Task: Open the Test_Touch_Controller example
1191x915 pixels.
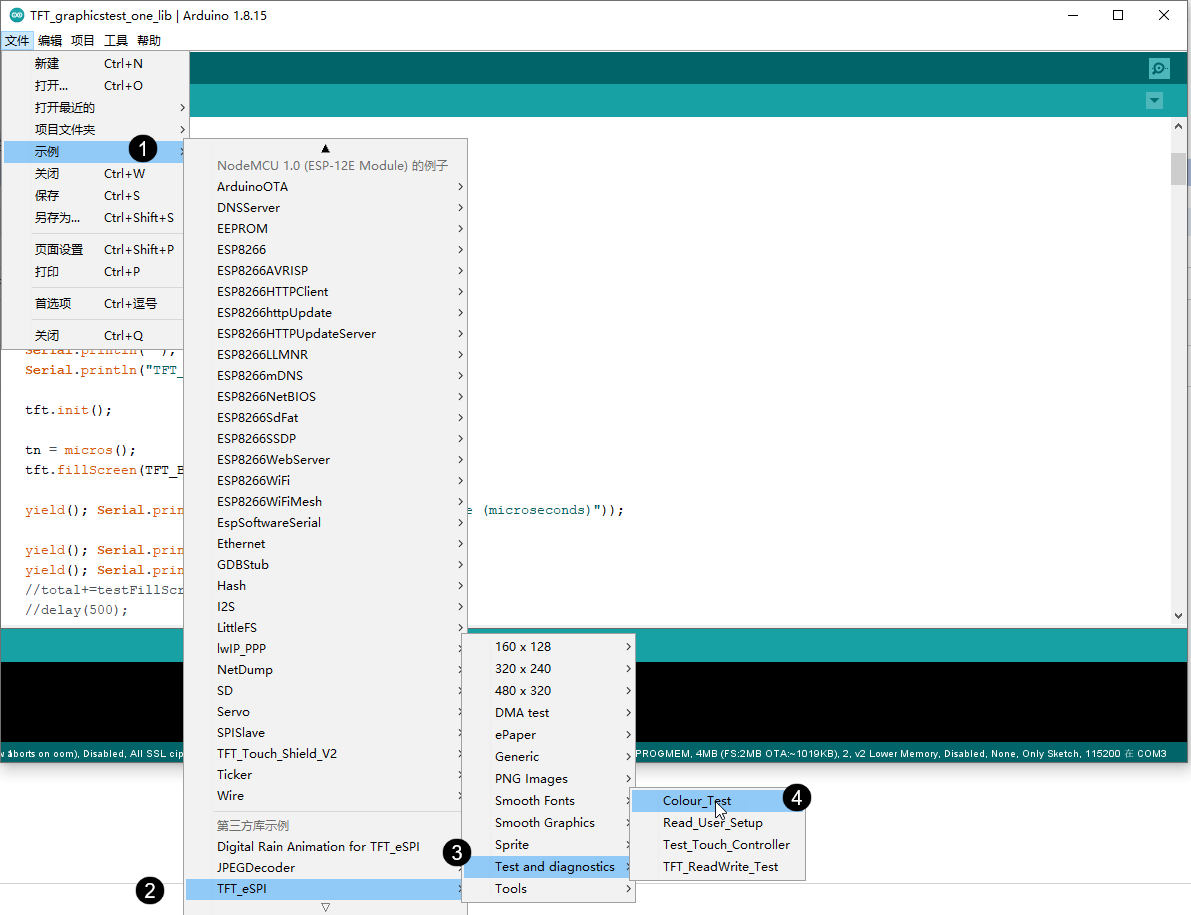Action: pos(718,845)
